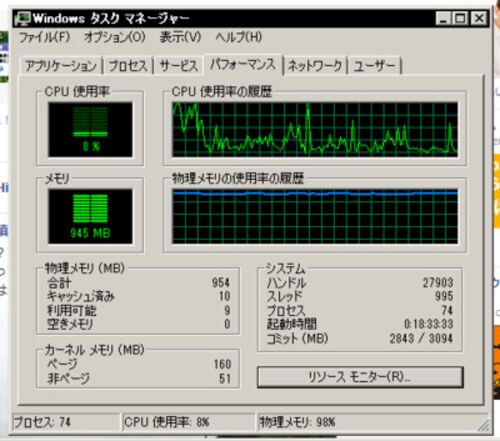The image size is (500, 441).
Task: Switch to the サービス tab
Action: coord(179,65)
